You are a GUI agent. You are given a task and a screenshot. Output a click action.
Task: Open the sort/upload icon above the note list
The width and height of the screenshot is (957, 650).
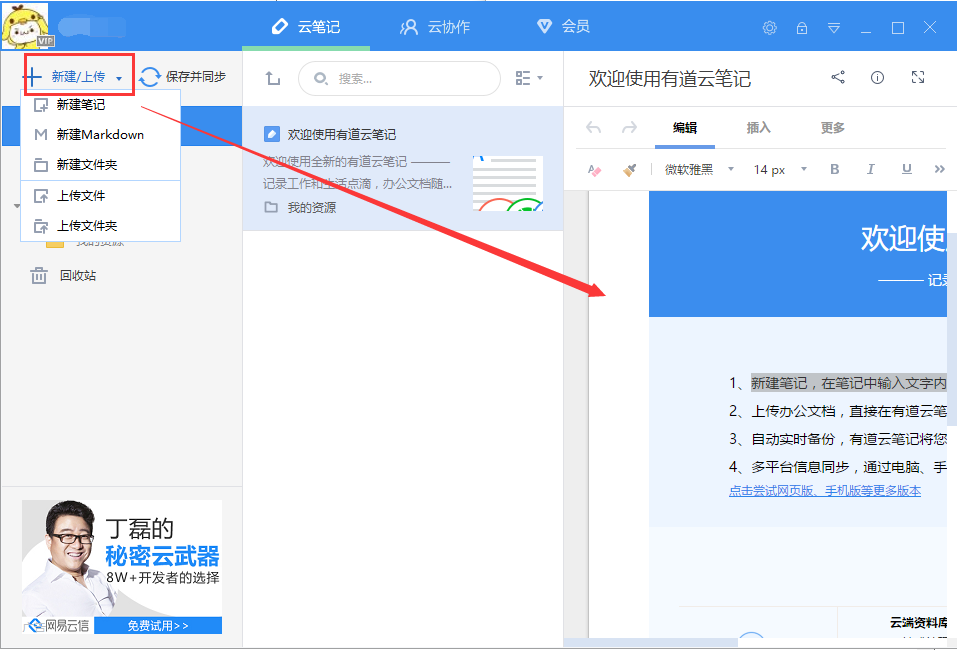point(272,77)
